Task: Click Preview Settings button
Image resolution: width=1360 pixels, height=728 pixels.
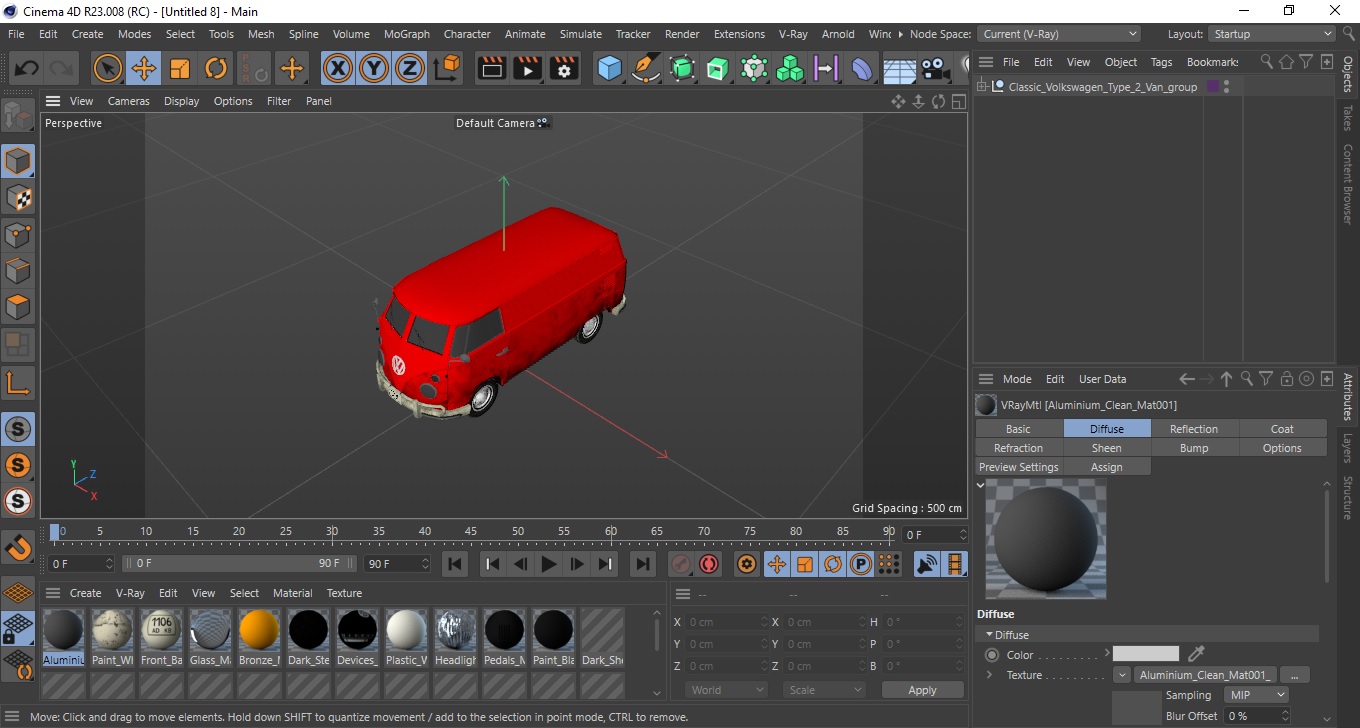Action: pyautogui.click(x=1018, y=467)
